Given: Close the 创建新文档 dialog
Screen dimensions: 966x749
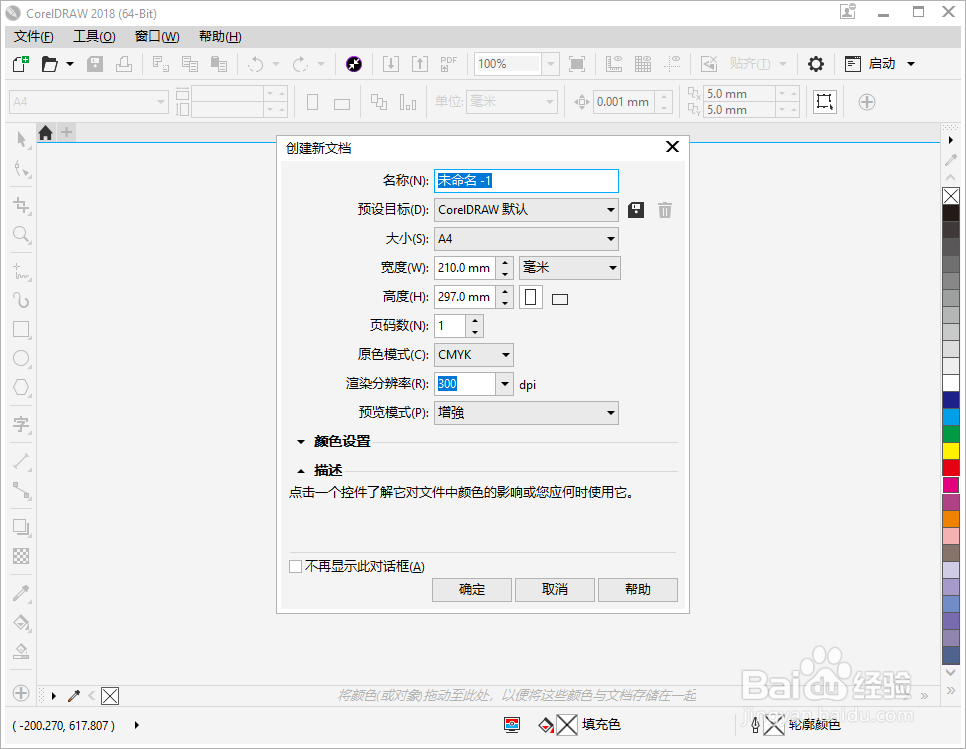Looking at the screenshot, I should (672, 147).
